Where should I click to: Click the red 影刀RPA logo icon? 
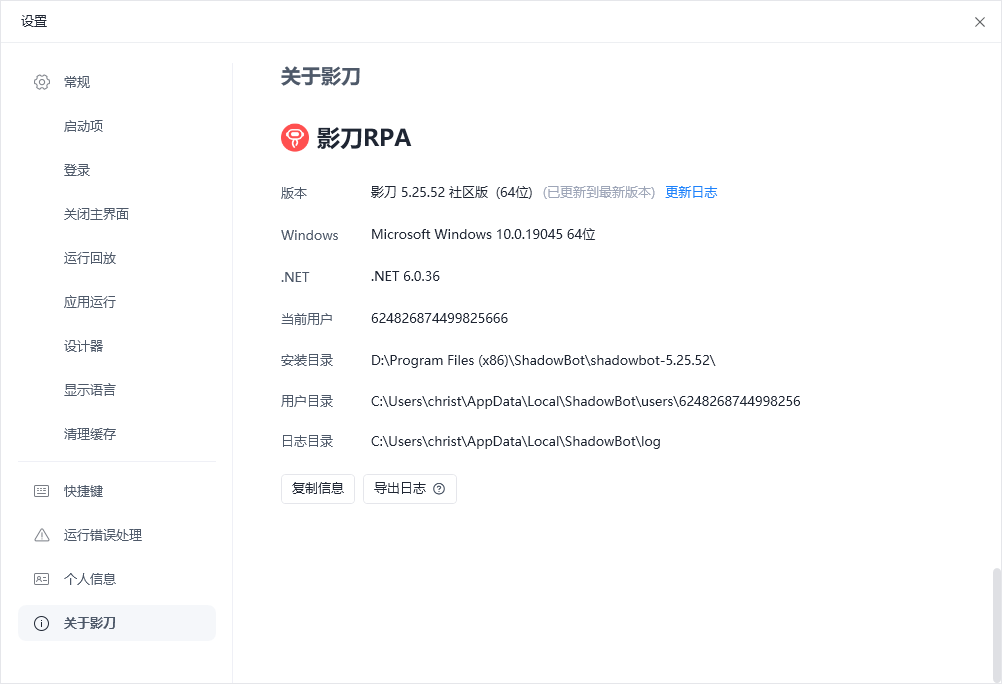point(295,137)
